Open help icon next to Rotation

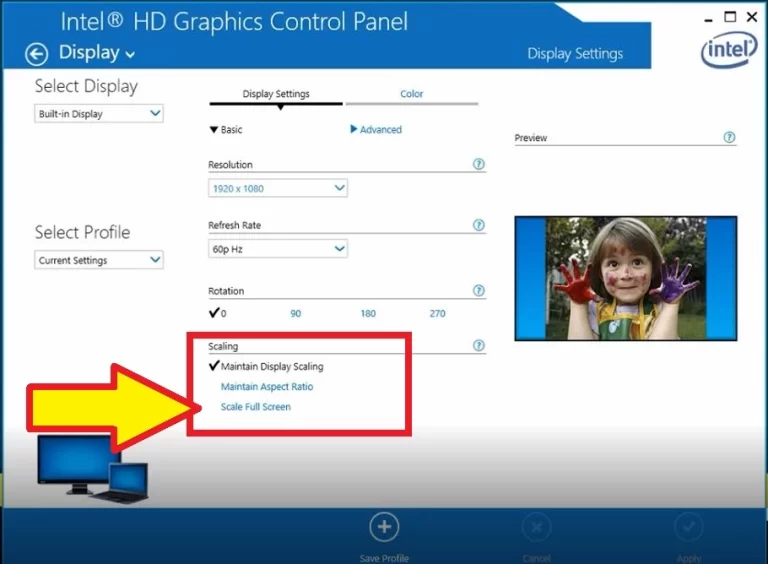coord(478,291)
